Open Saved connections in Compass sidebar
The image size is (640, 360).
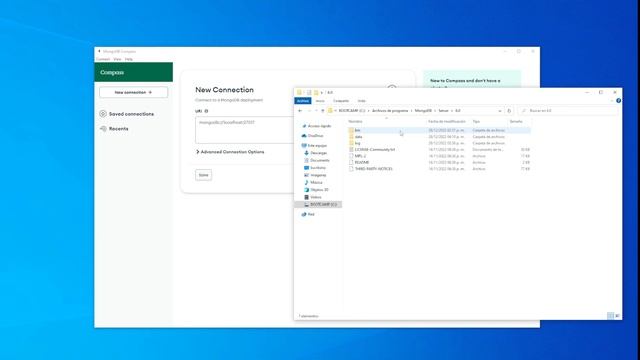127,114
